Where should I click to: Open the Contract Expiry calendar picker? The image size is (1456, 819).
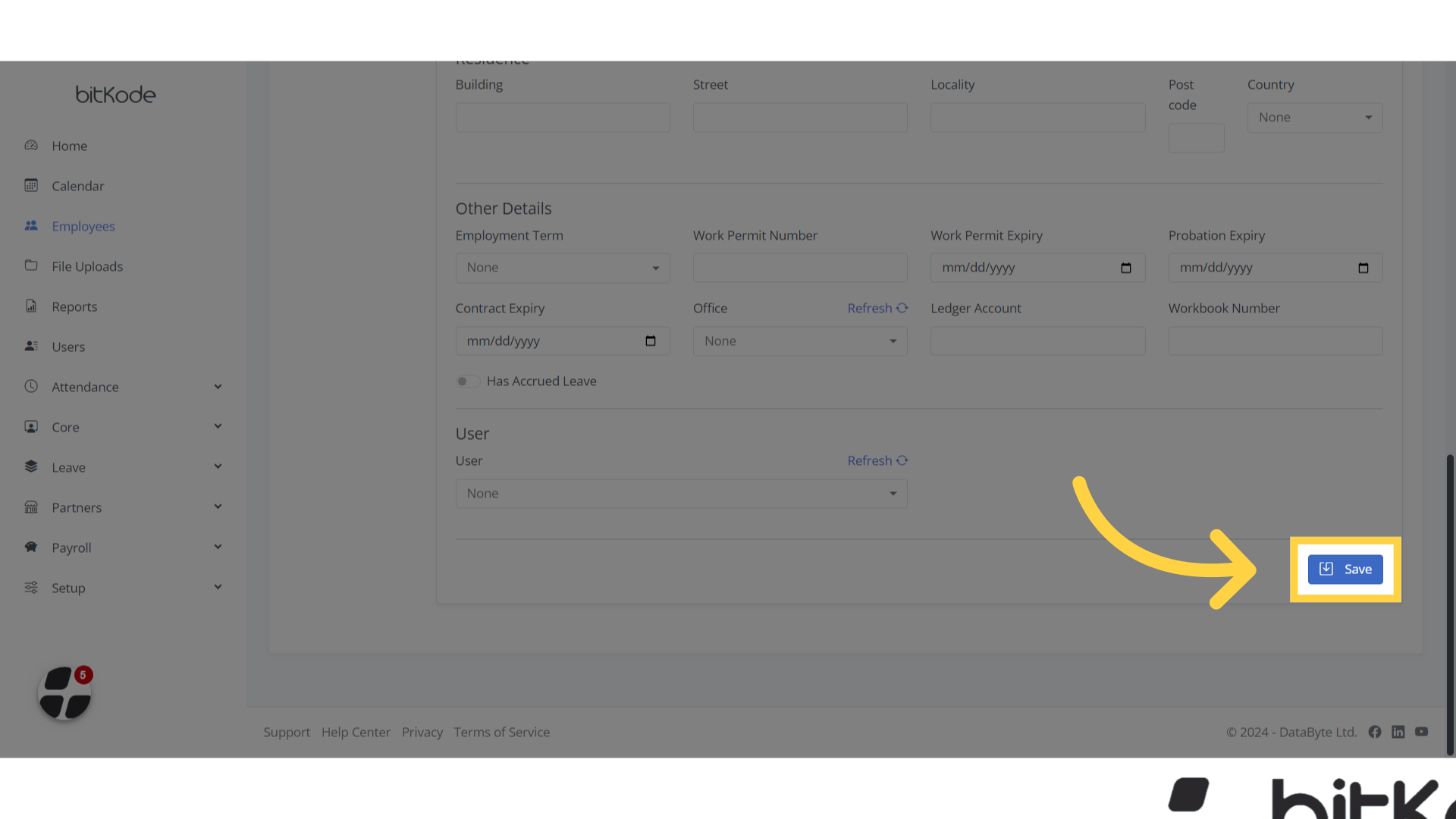(x=651, y=340)
